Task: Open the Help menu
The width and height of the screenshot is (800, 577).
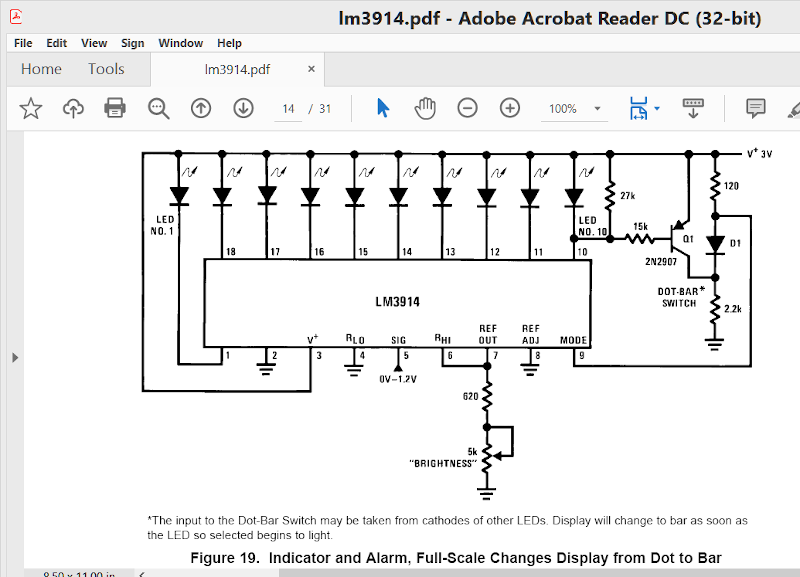Action: 229,43
